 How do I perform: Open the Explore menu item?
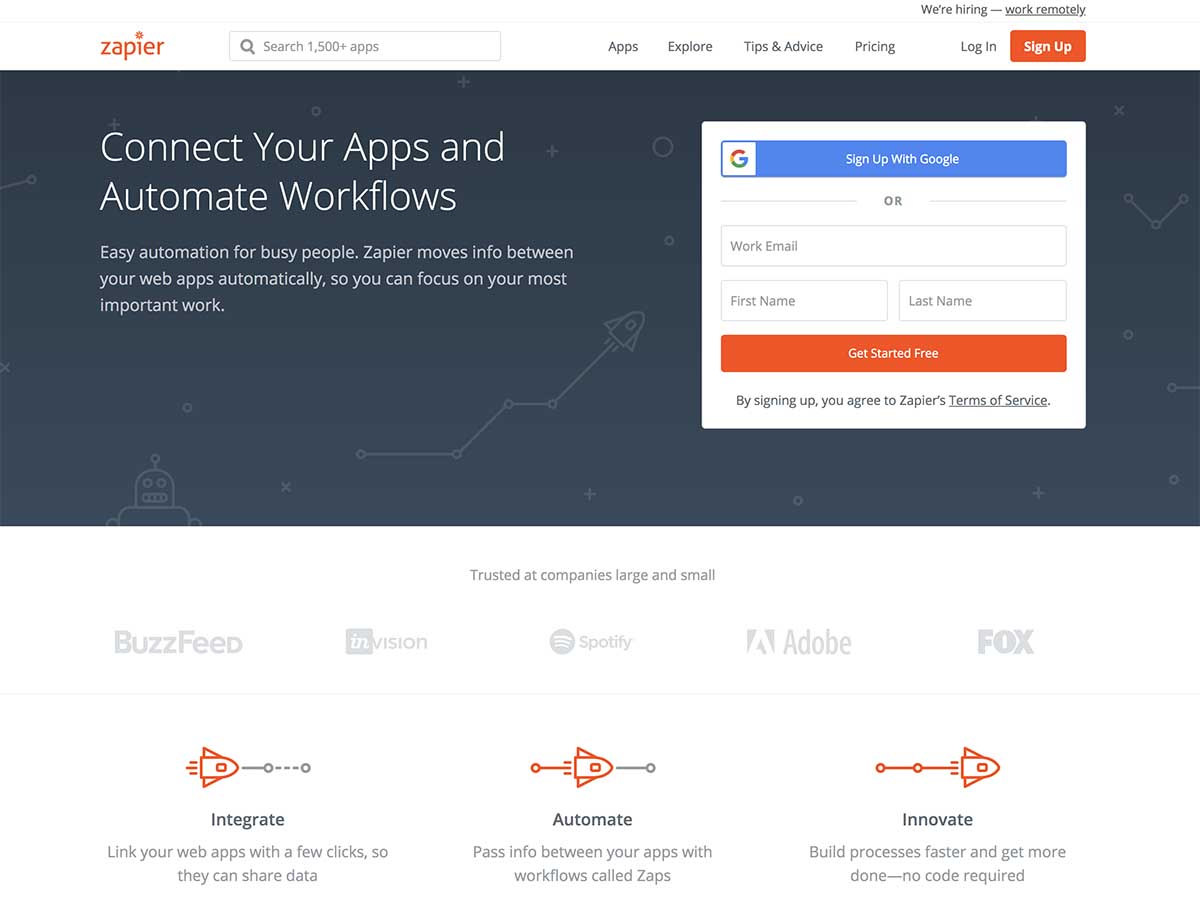(689, 46)
